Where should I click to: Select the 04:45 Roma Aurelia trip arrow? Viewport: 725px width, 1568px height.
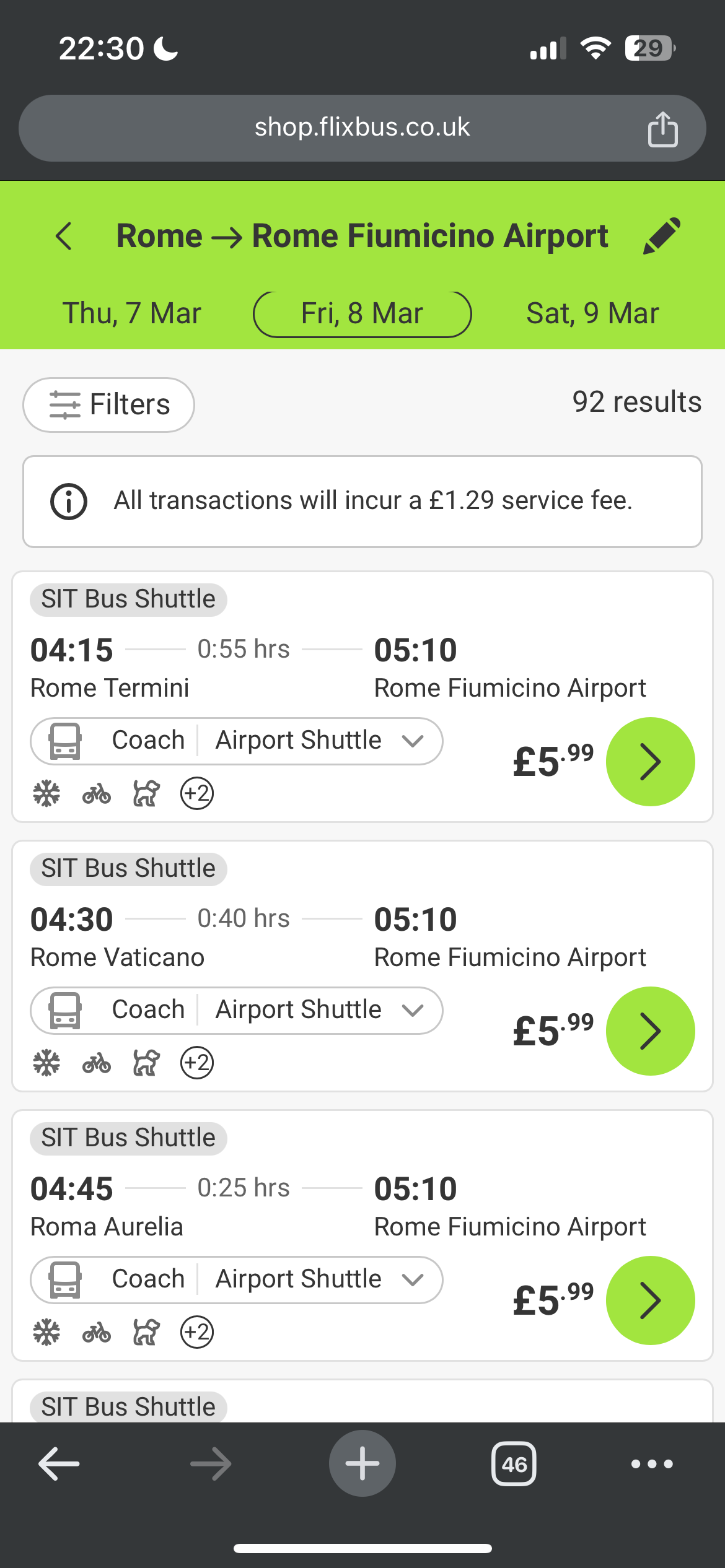click(x=650, y=1300)
